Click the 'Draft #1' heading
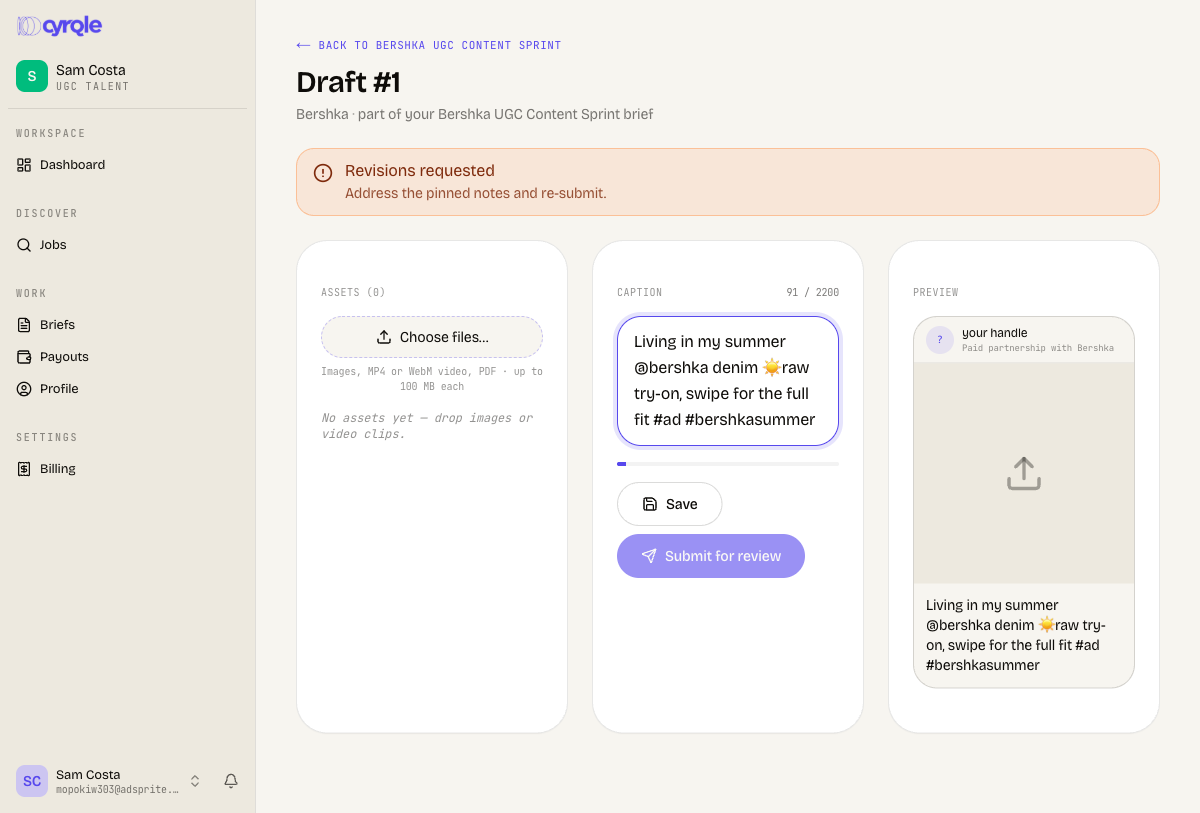This screenshot has width=1200, height=813. [349, 82]
